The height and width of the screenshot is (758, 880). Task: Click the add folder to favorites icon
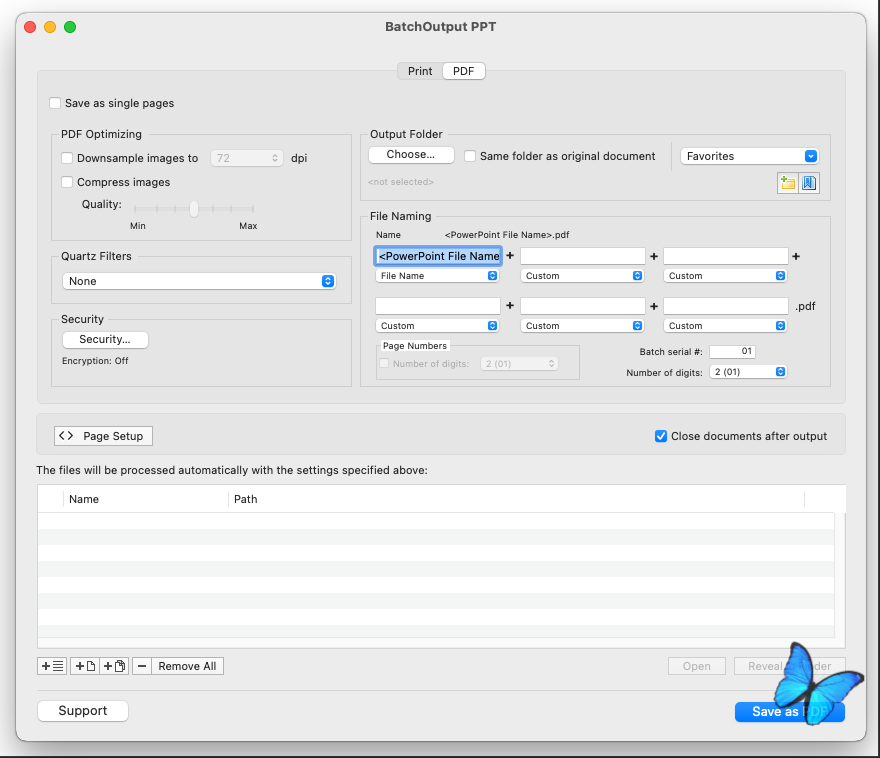787,183
